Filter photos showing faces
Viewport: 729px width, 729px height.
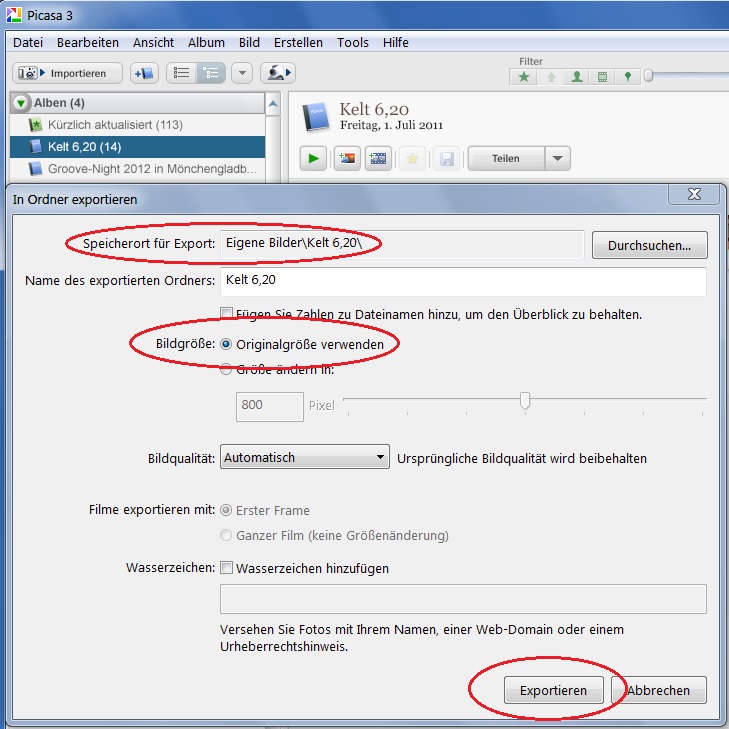click(x=576, y=77)
